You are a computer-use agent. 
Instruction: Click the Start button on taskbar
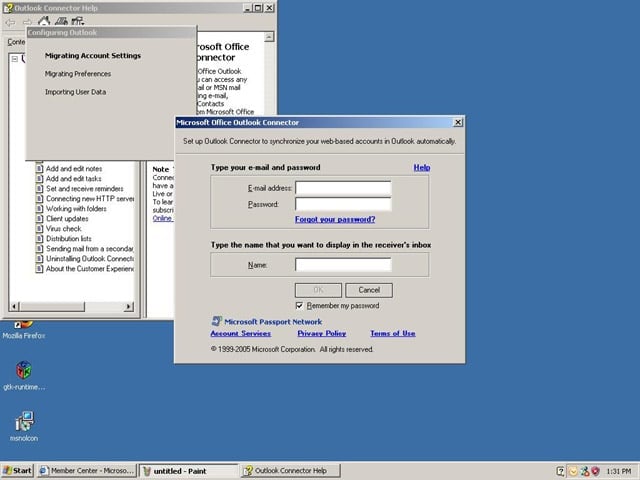tap(17, 471)
